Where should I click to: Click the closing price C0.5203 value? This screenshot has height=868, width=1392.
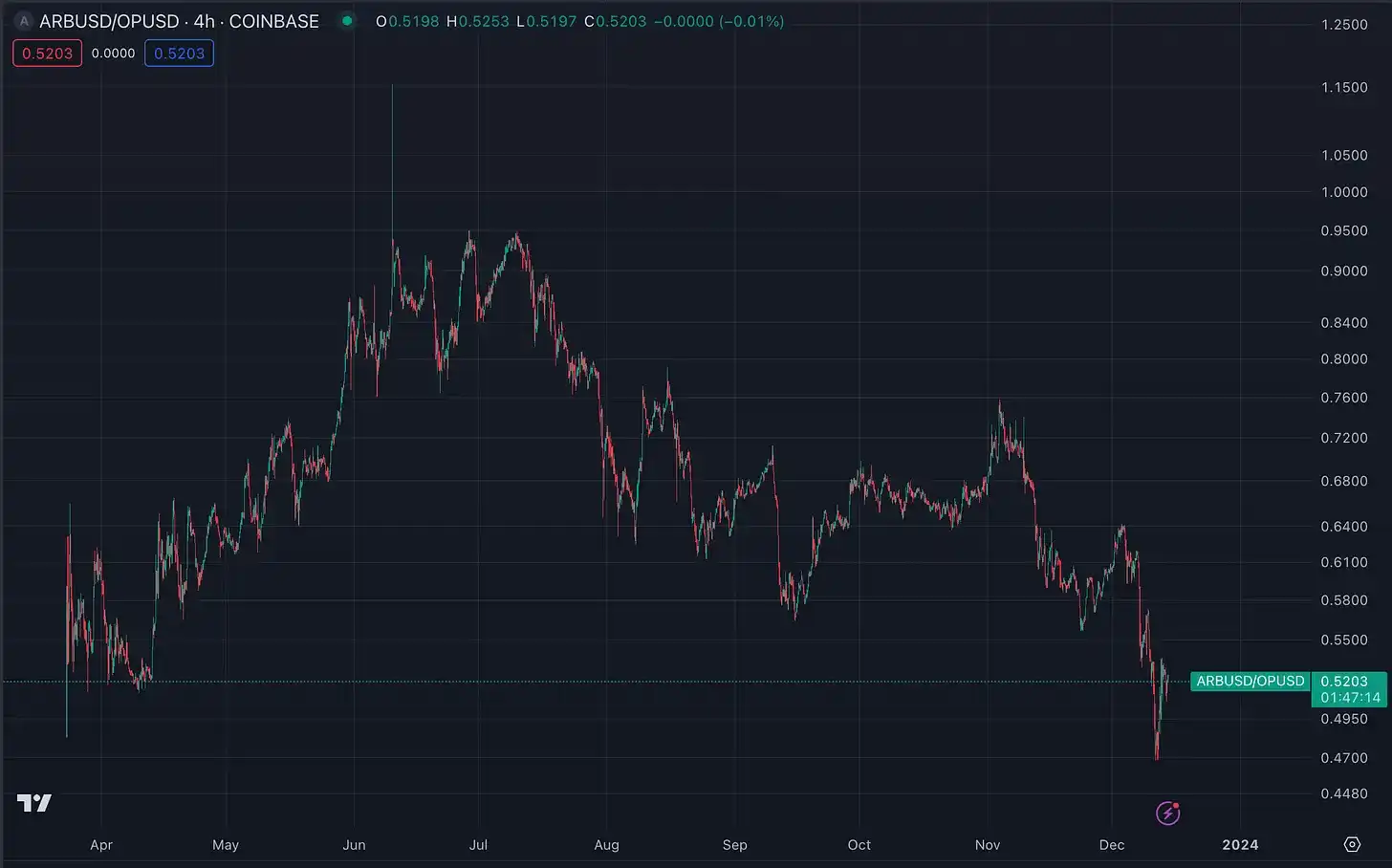pos(616,21)
